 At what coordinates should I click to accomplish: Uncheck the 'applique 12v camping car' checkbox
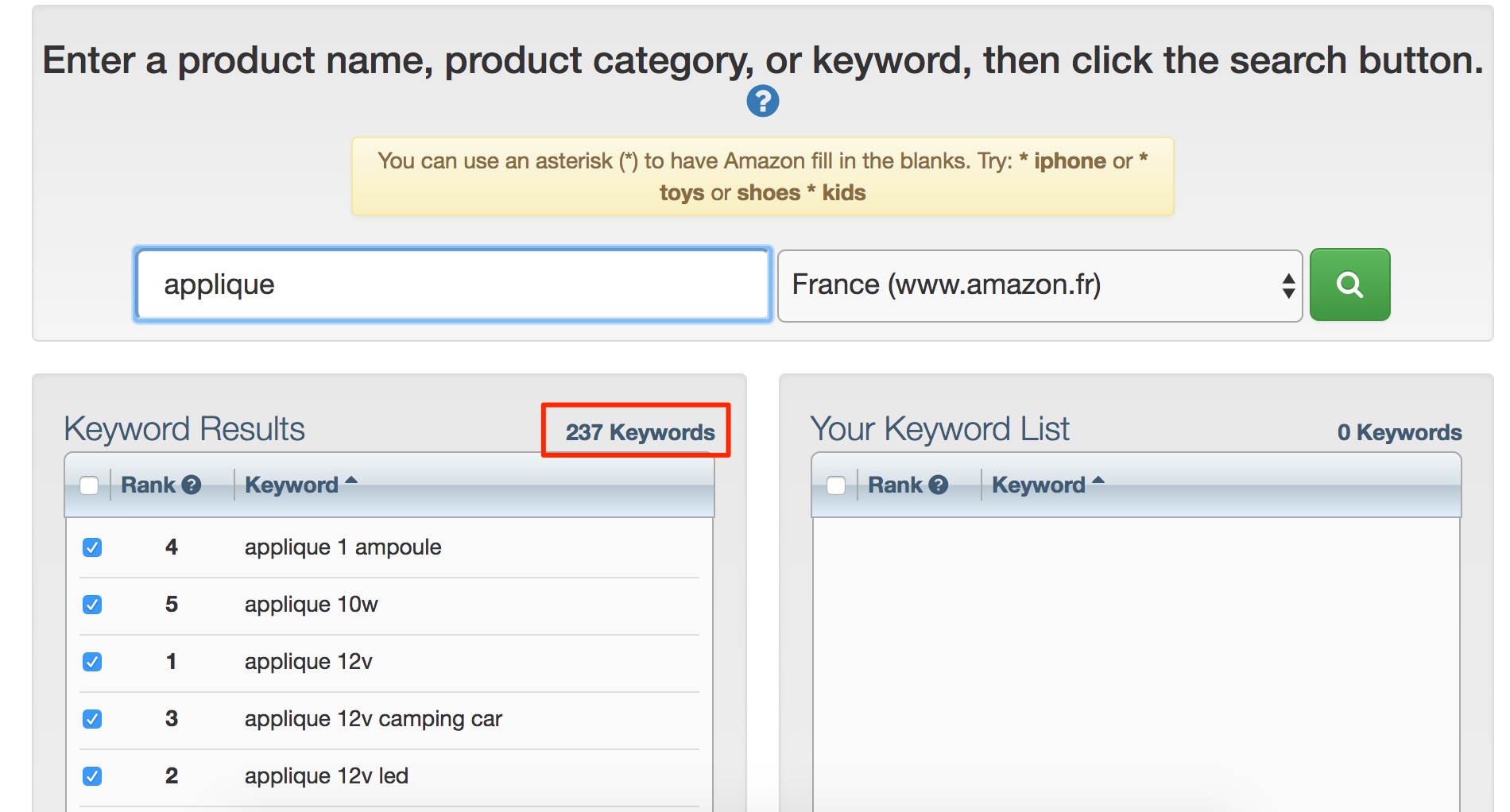click(x=92, y=719)
